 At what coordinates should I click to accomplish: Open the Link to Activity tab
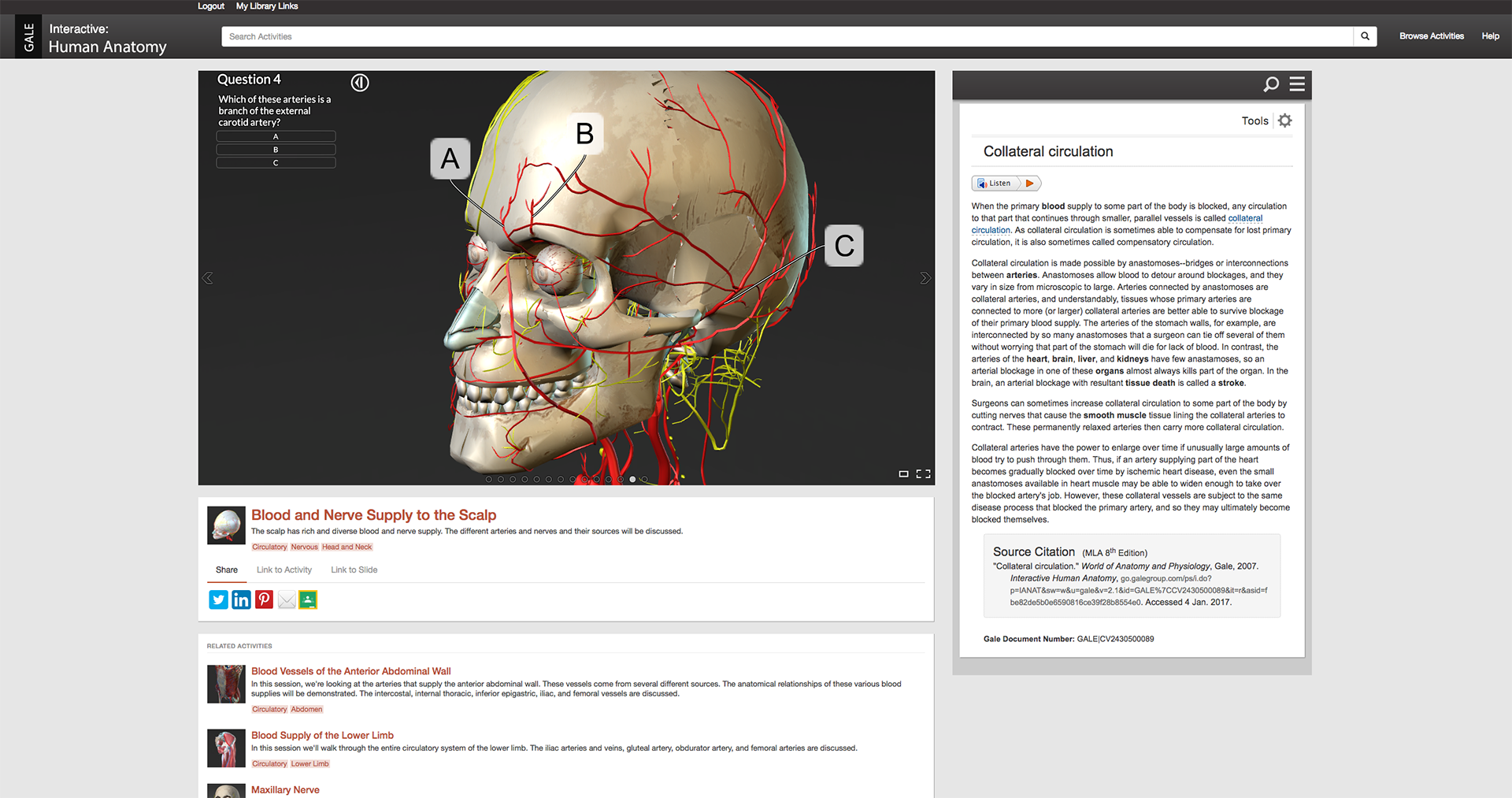click(x=284, y=570)
